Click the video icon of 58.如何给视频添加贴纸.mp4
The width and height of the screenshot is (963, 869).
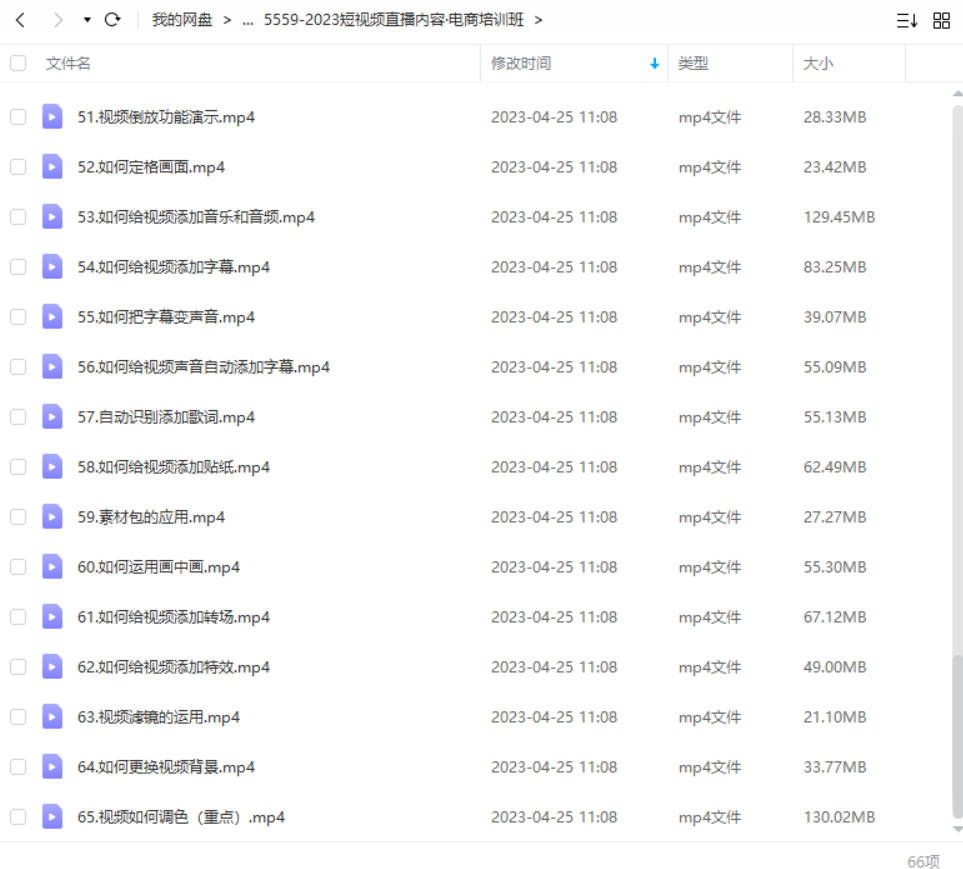(x=52, y=467)
